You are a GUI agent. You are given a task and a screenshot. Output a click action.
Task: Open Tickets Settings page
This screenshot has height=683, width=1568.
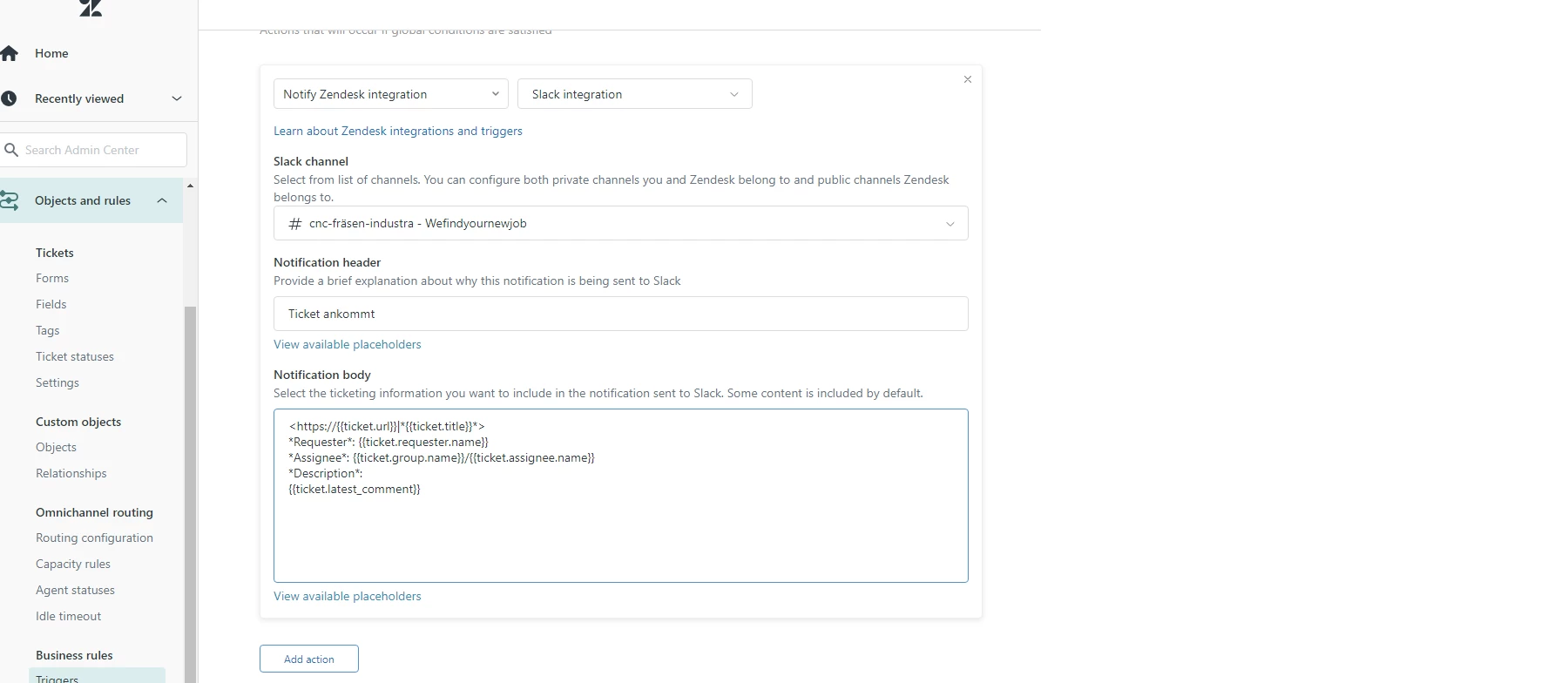[x=57, y=382]
